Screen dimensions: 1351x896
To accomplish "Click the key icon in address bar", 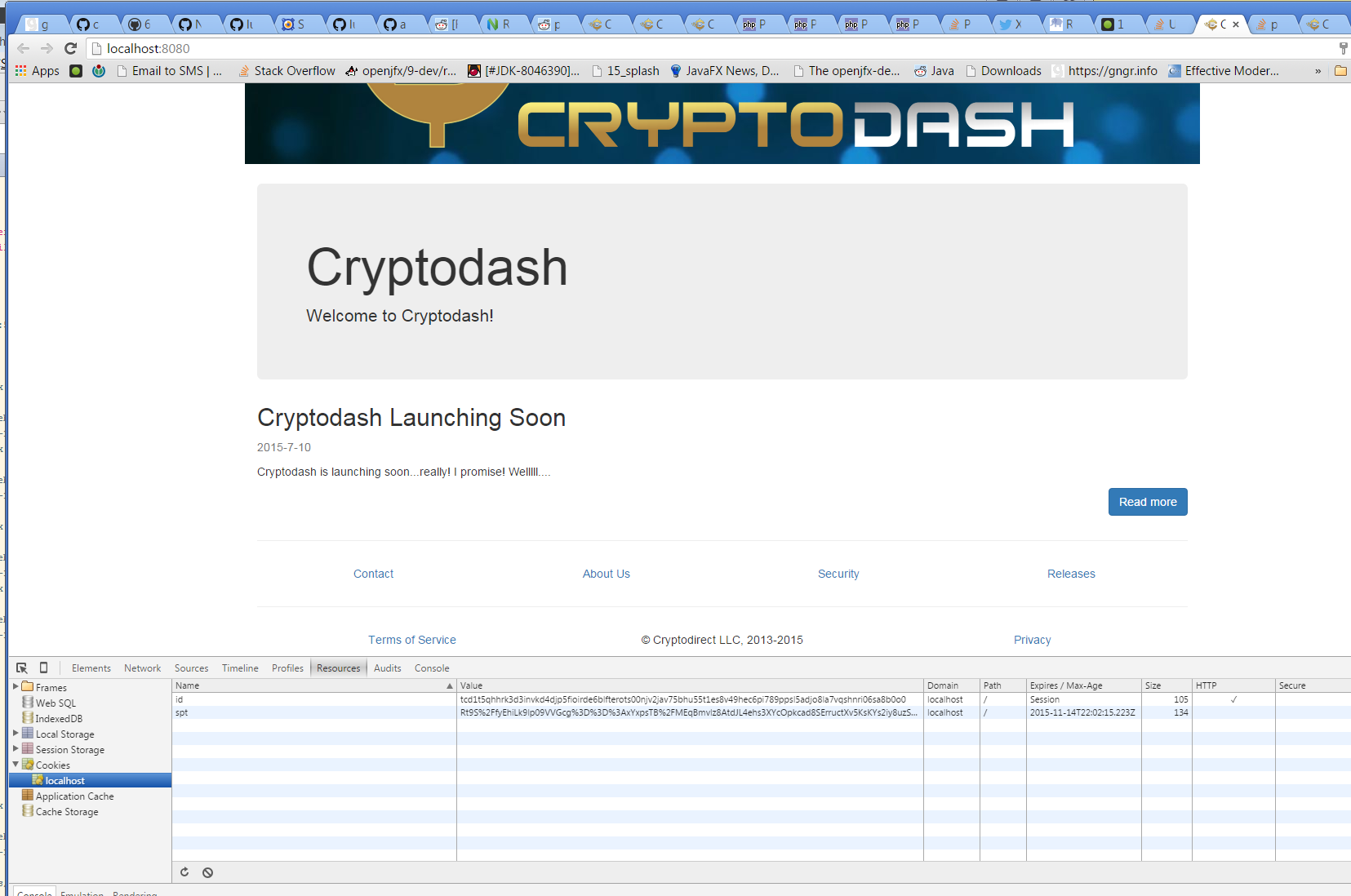I will coord(1343,49).
